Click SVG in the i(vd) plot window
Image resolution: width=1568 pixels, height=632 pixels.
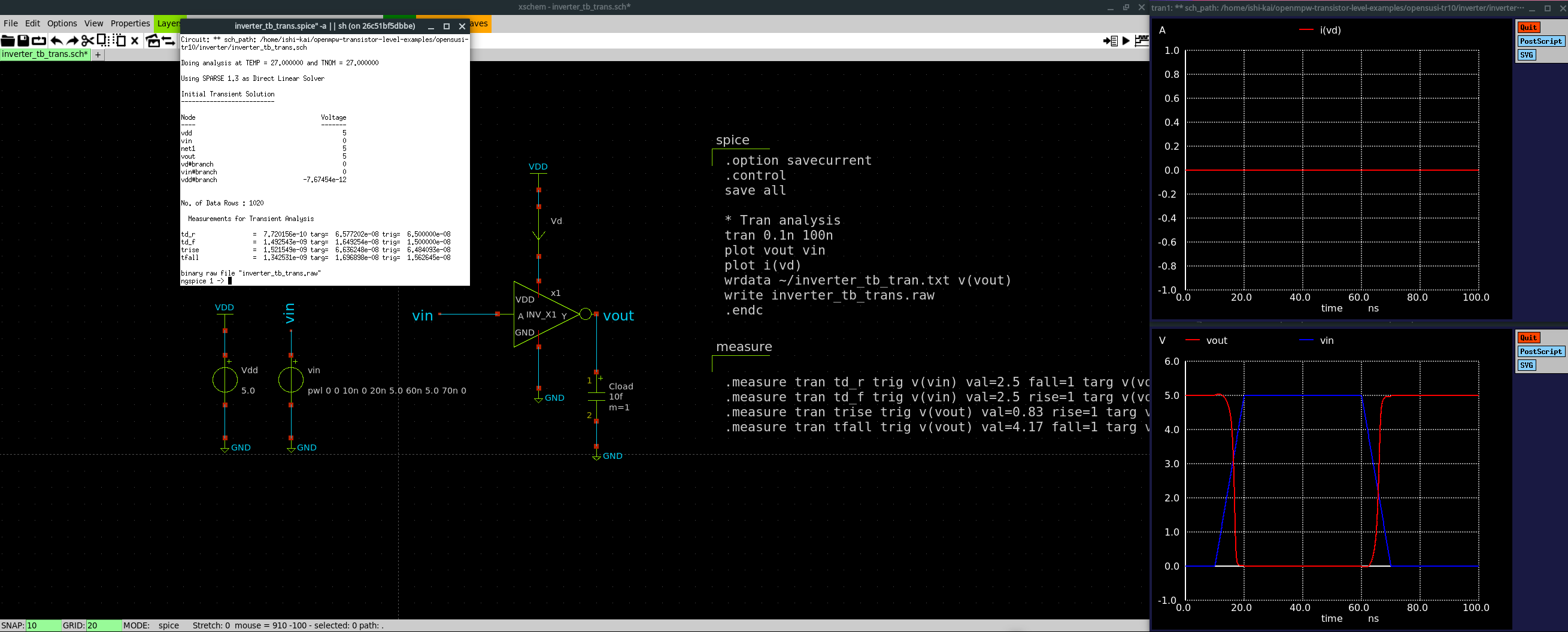pyautogui.click(x=1527, y=55)
